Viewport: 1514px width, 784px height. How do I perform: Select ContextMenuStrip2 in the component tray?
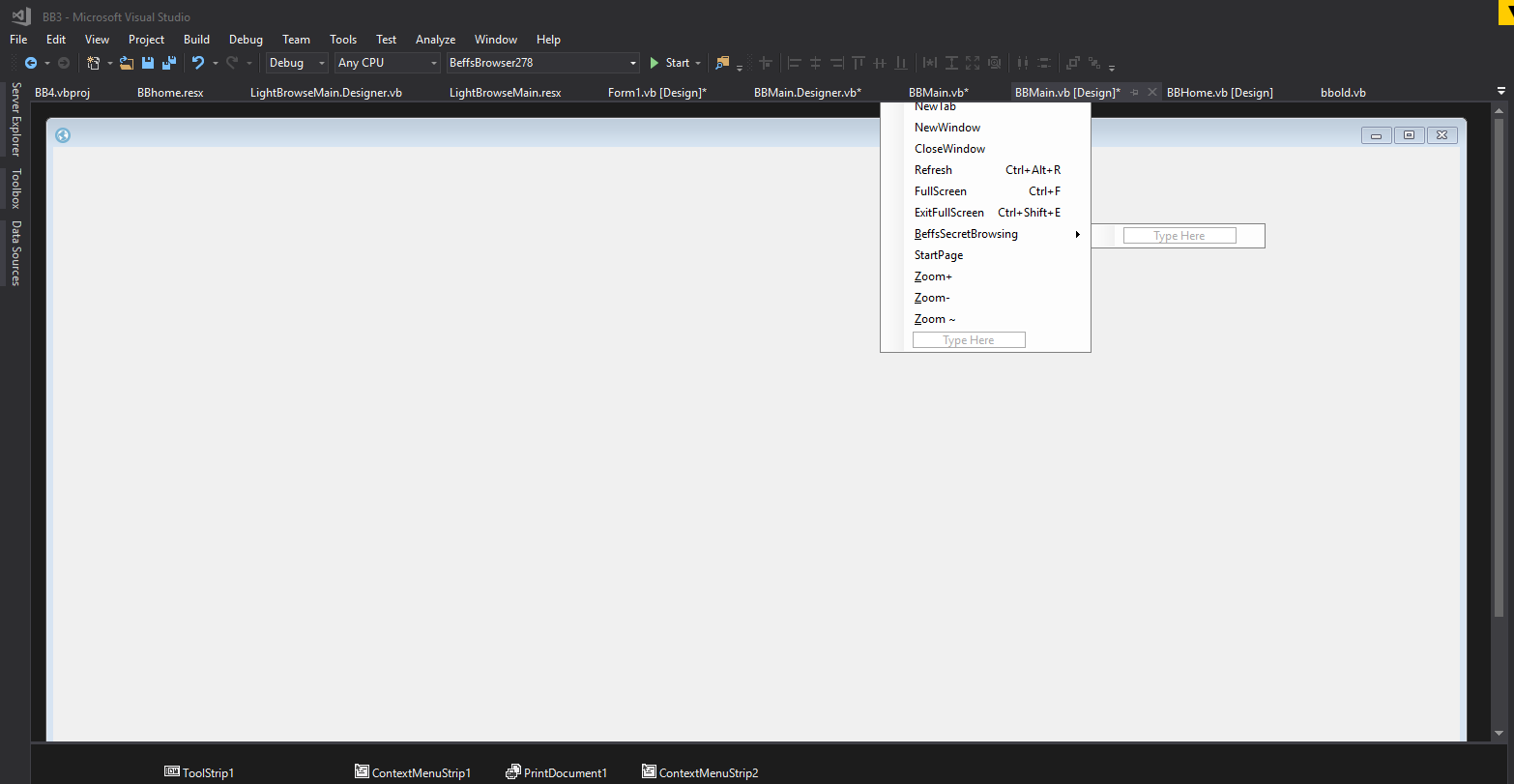(701, 772)
